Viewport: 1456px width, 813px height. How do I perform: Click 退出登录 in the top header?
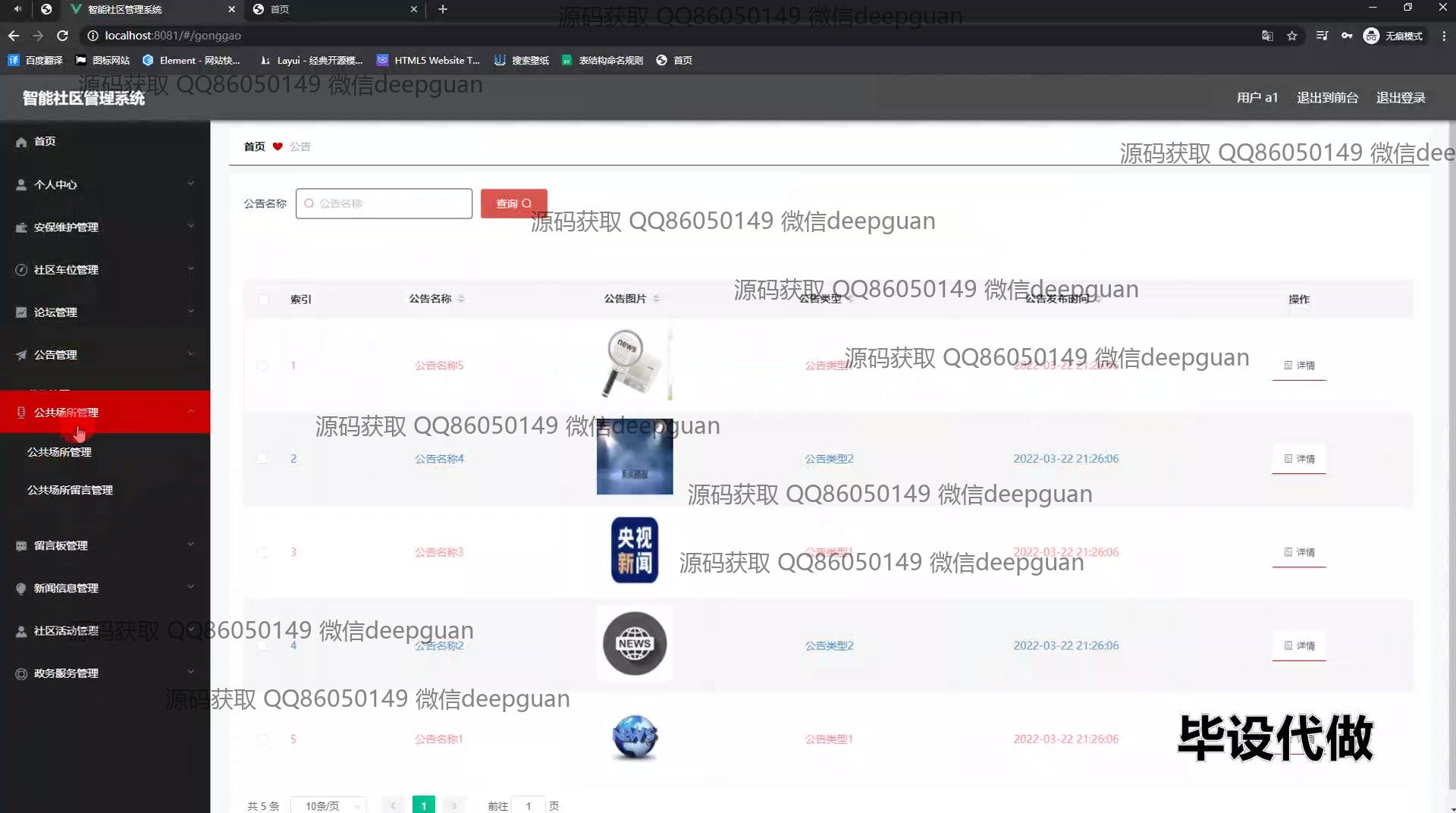[x=1400, y=98]
